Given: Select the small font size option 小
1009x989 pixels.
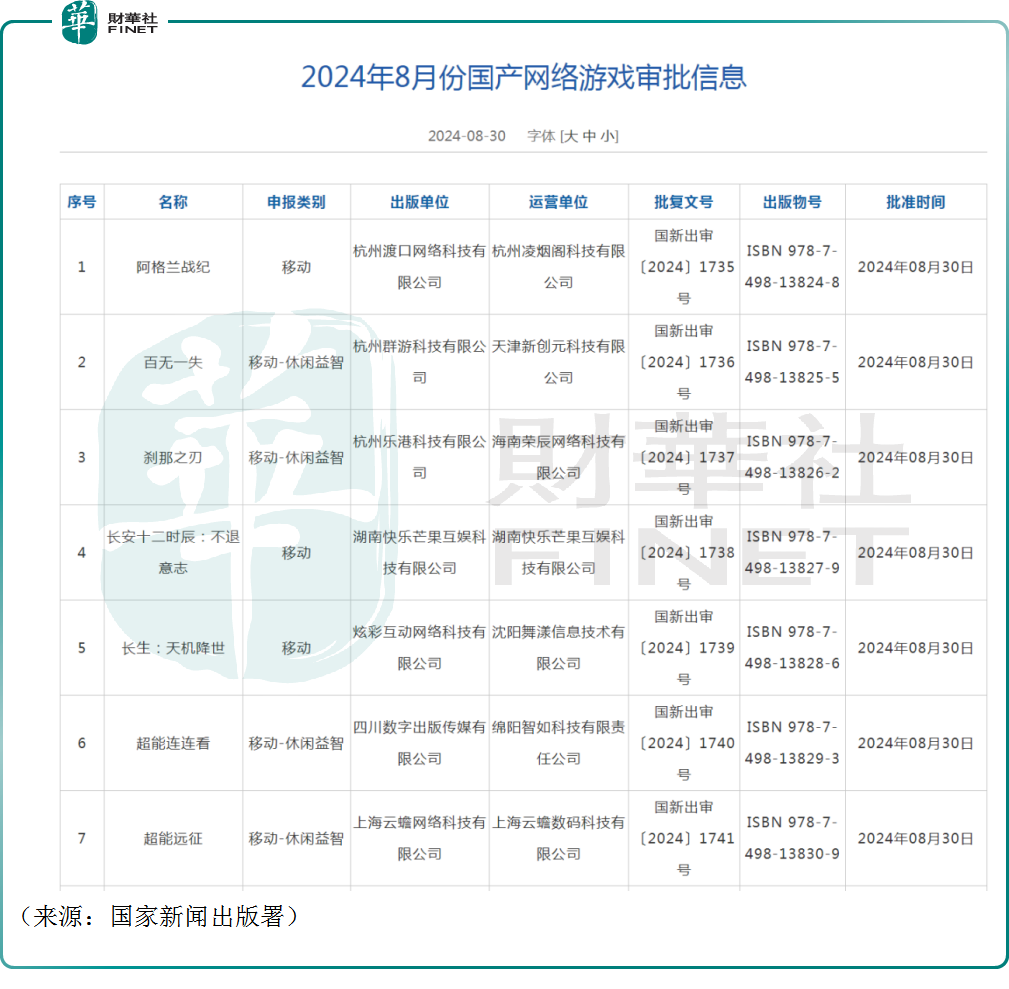Looking at the screenshot, I should [x=607, y=136].
